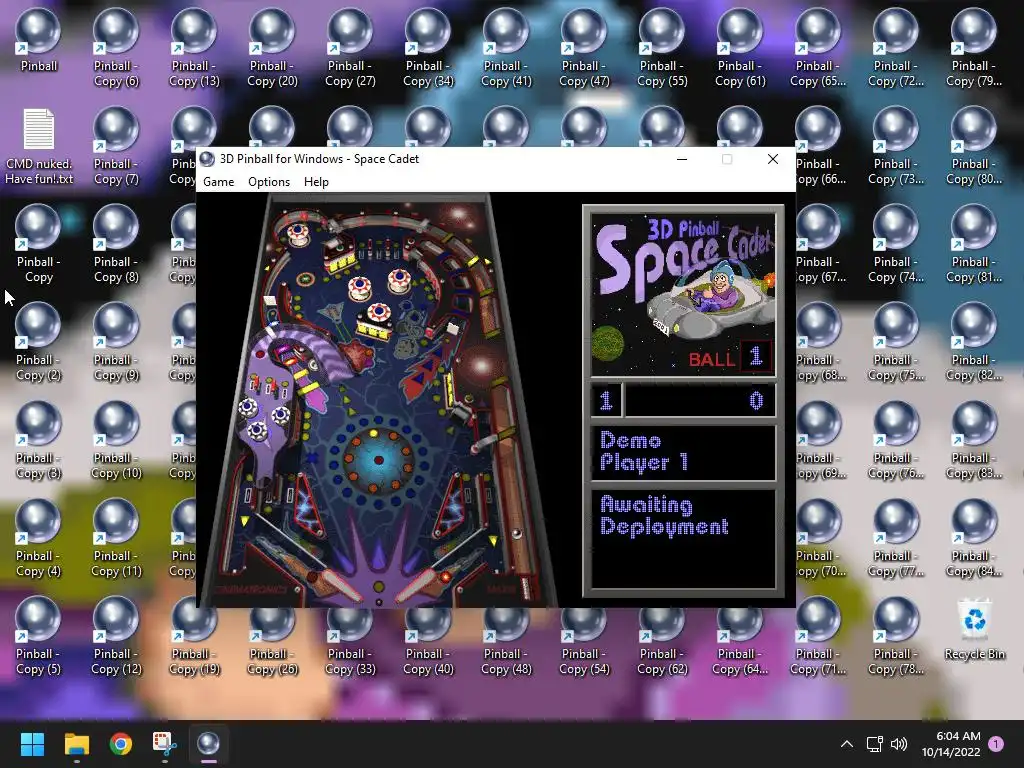The width and height of the screenshot is (1024, 768).
Task: Open the Help menu in Pinball
Action: click(316, 182)
